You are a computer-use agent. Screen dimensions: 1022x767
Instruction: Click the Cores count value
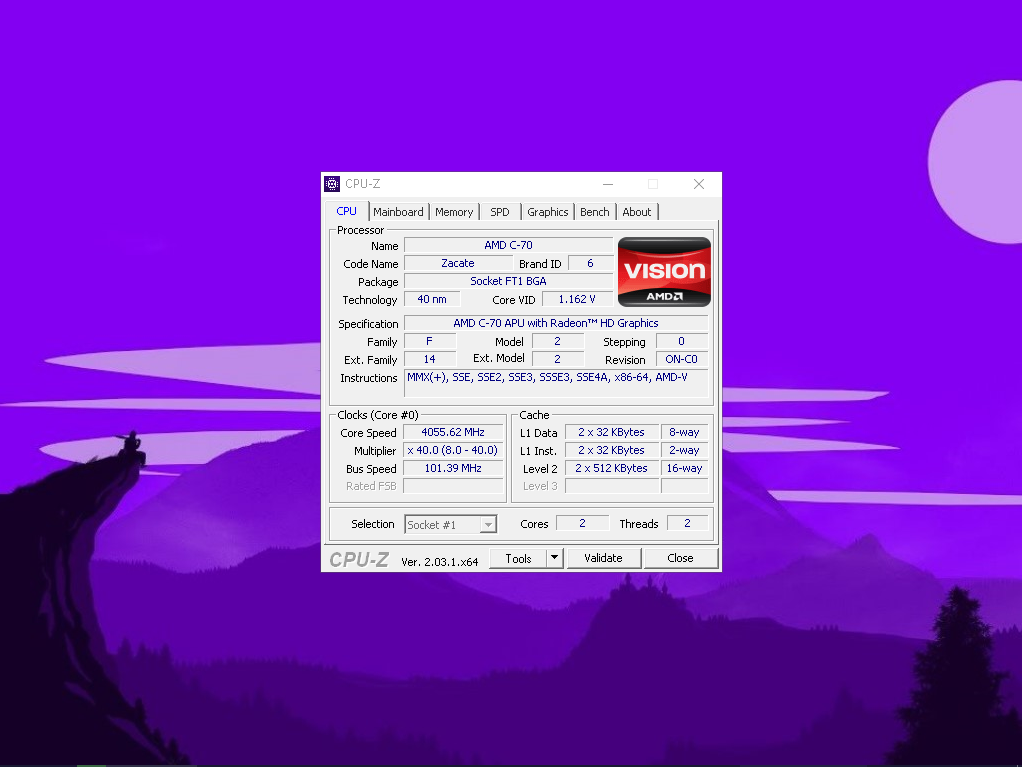click(x=582, y=523)
